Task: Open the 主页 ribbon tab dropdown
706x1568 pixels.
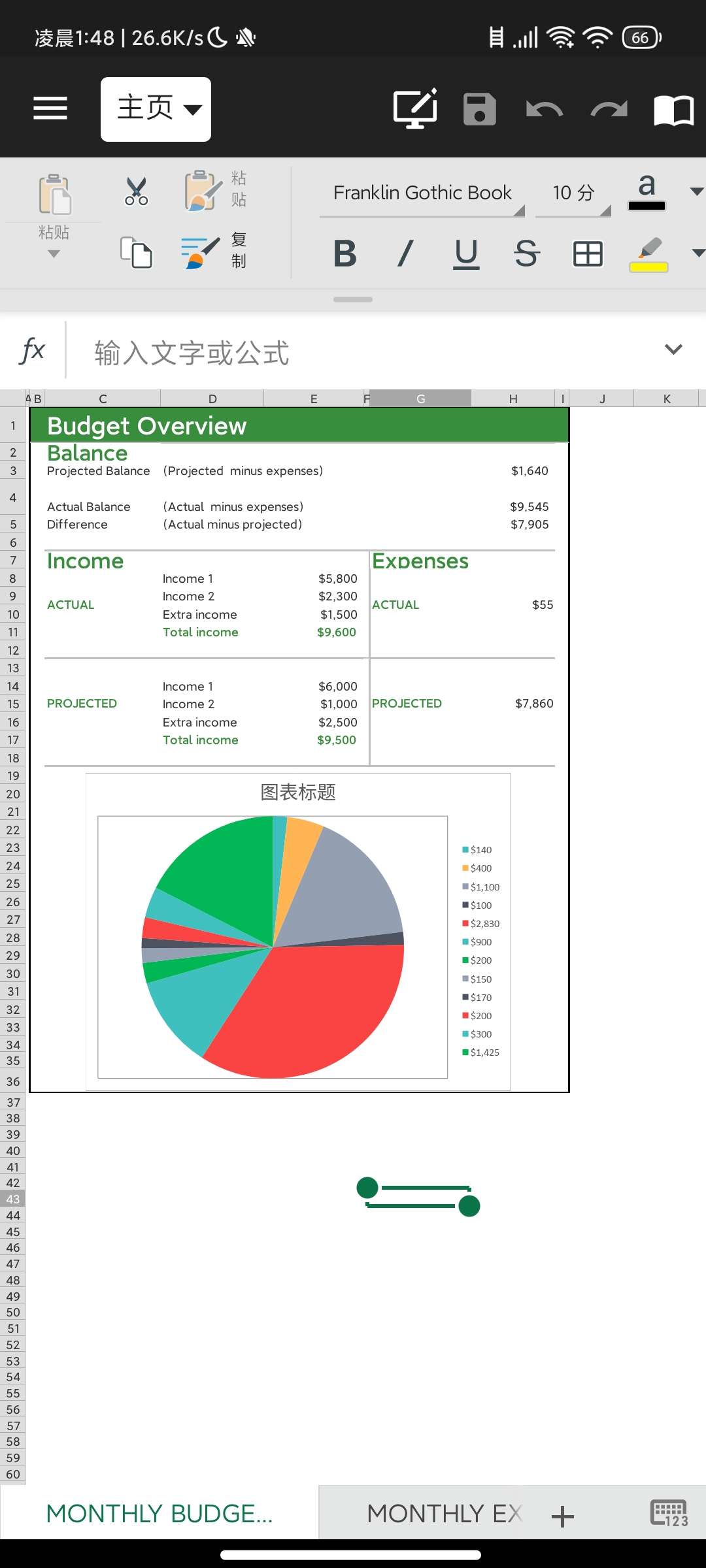Action: coord(156,109)
